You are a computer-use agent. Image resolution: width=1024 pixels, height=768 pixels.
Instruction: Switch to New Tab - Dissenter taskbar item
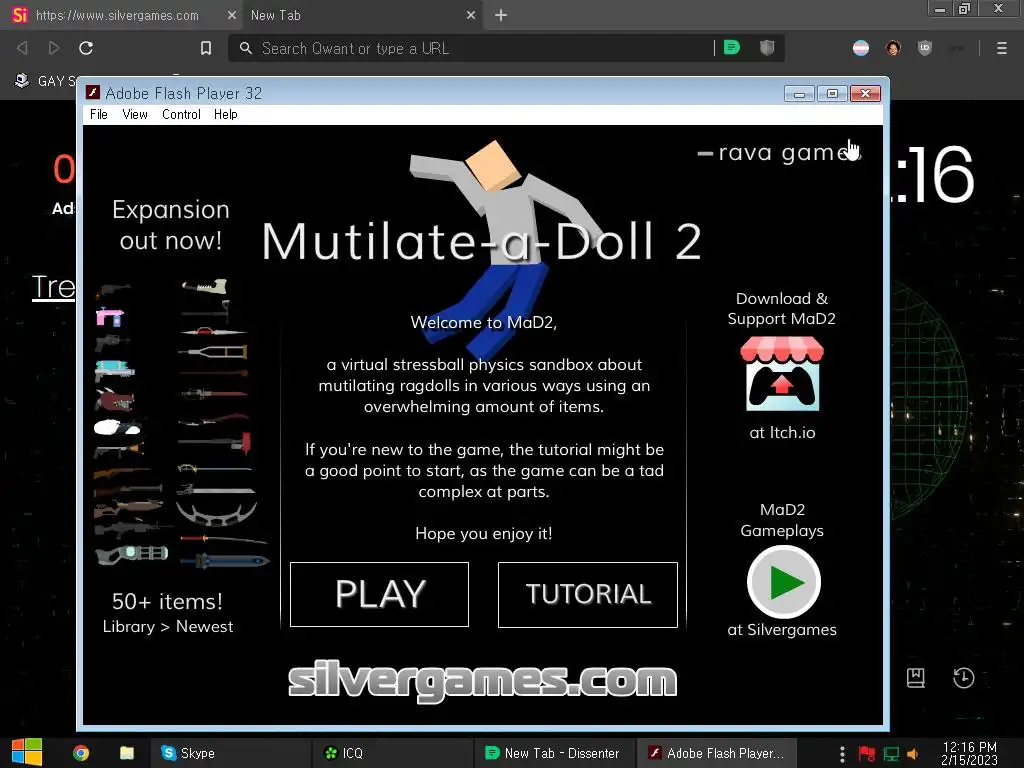point(554,753)
